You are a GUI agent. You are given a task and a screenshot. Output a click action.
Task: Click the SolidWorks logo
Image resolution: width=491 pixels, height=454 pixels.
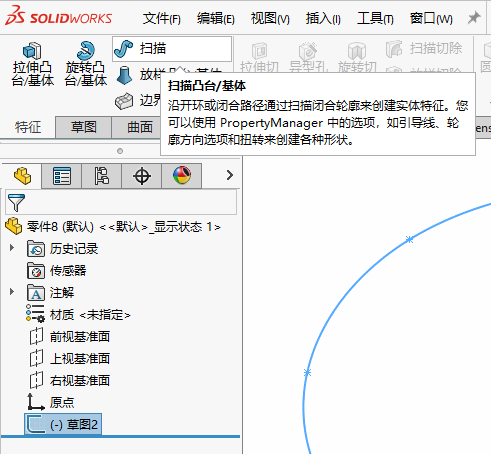click(x=59, y=16)
